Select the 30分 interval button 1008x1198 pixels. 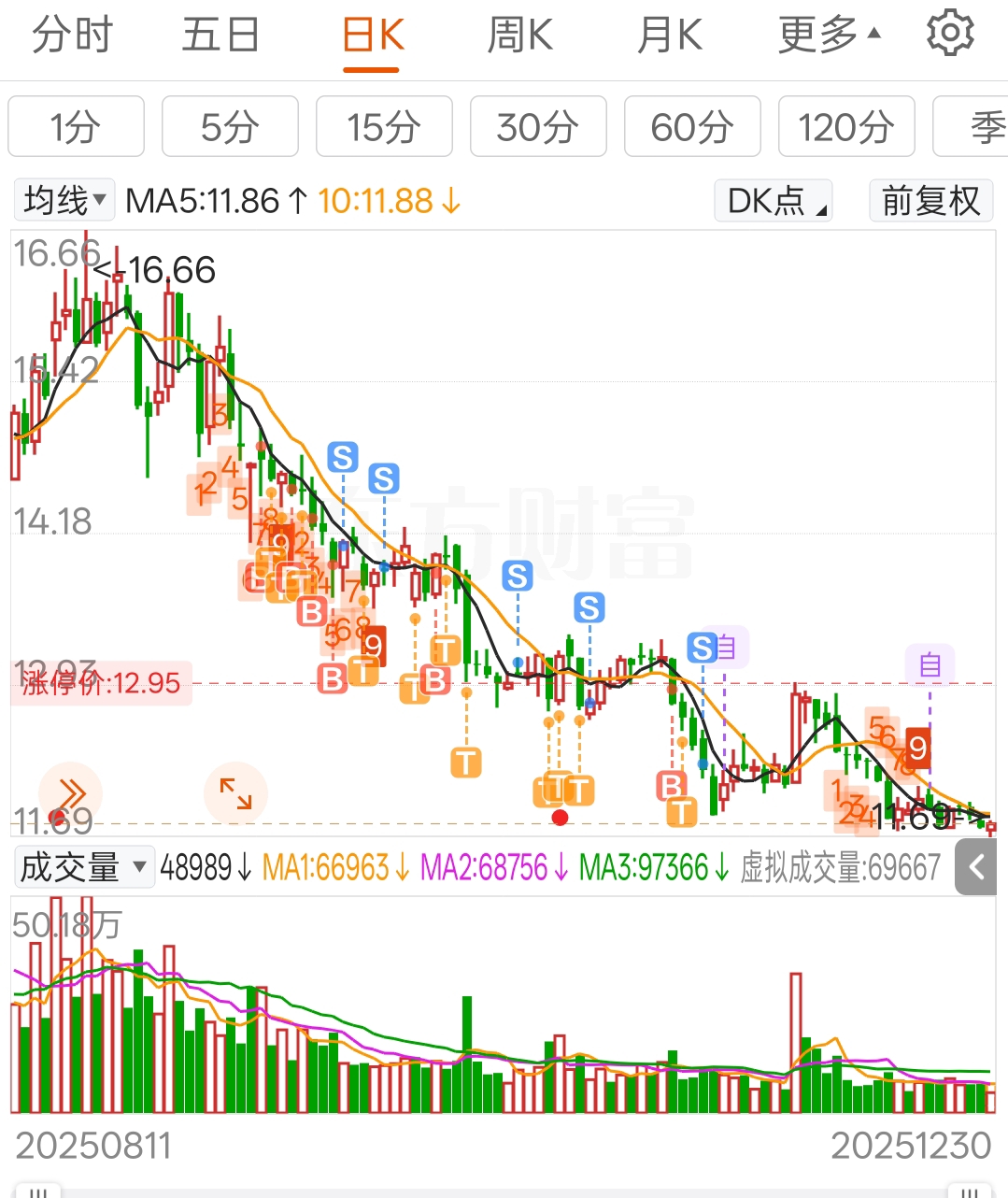click(x=538, y=126)
